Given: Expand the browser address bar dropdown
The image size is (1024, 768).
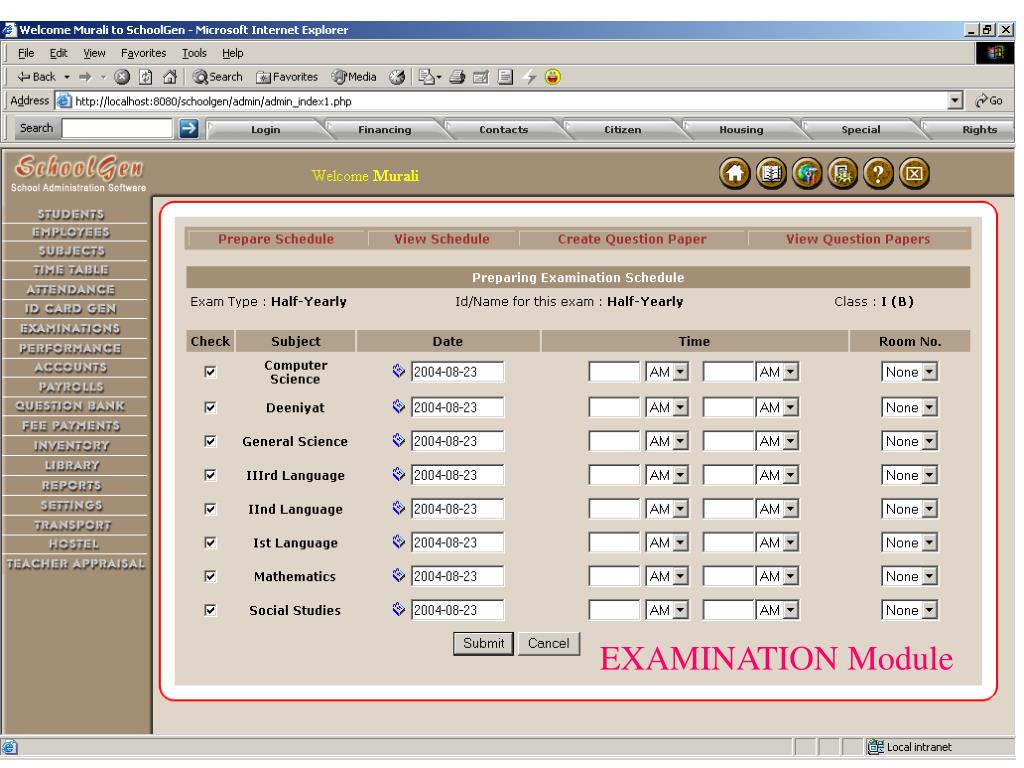Looking at the screenshot, I should tap(955, 101).
